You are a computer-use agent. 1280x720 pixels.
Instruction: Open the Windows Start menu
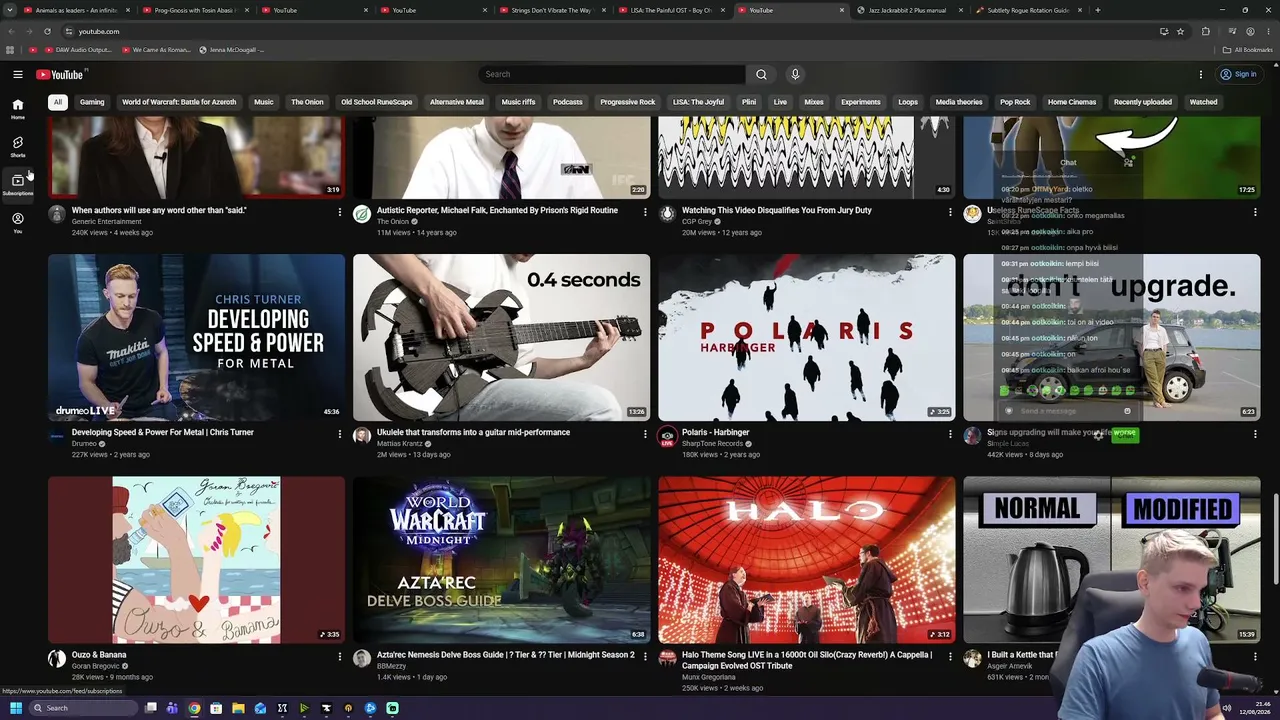(15, 708)
